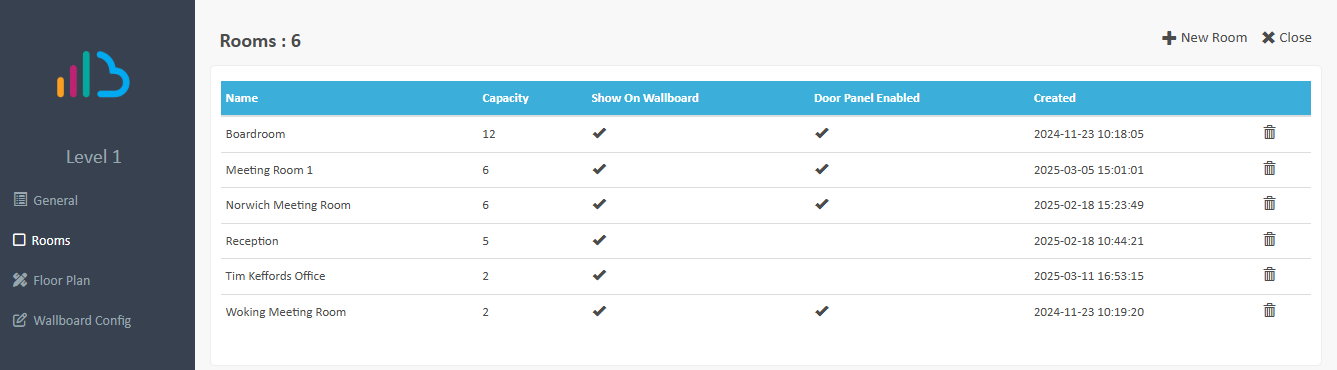Remove Norwich Meeting Room with trash icon
This screenshot has height=370, width=1337.
click(x=1269, y=204)
